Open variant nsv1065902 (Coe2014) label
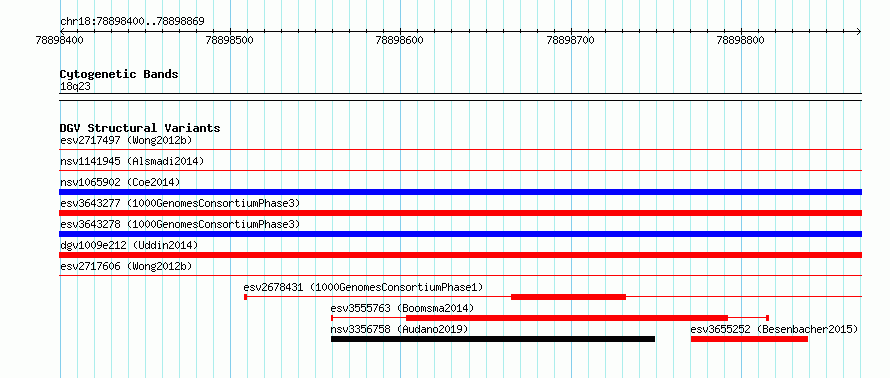The image size is (890, 378). pyautogui.click(x=120, y=182)
